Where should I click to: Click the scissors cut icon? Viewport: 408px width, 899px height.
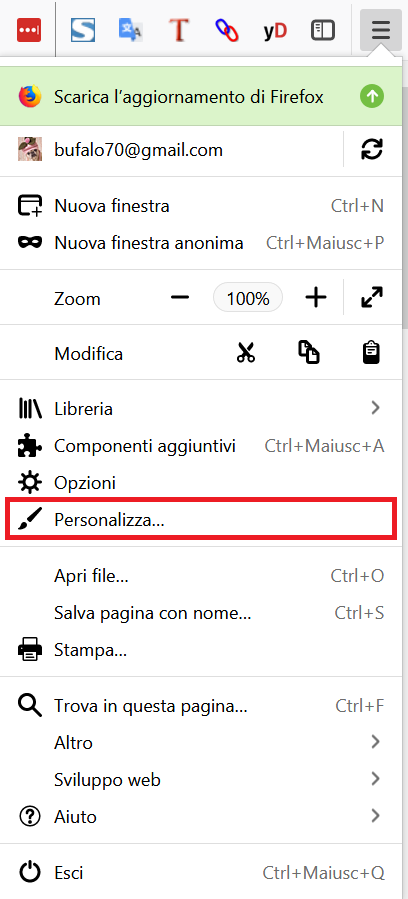coord(246,353)
